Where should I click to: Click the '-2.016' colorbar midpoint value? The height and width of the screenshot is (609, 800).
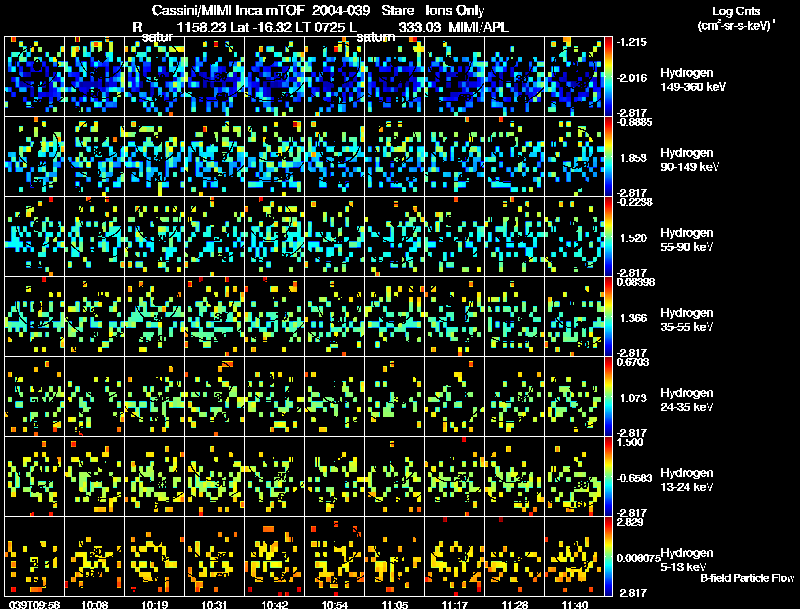pyautogui.click(x=632, y=78)
